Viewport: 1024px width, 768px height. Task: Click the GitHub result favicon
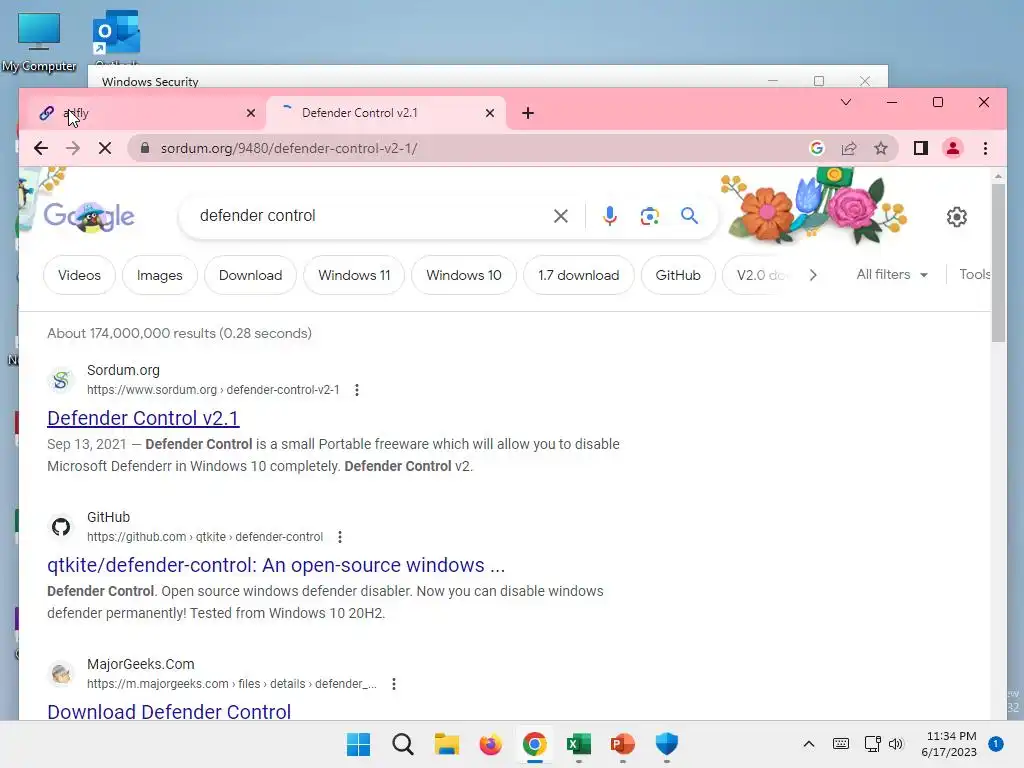(61, 526)
